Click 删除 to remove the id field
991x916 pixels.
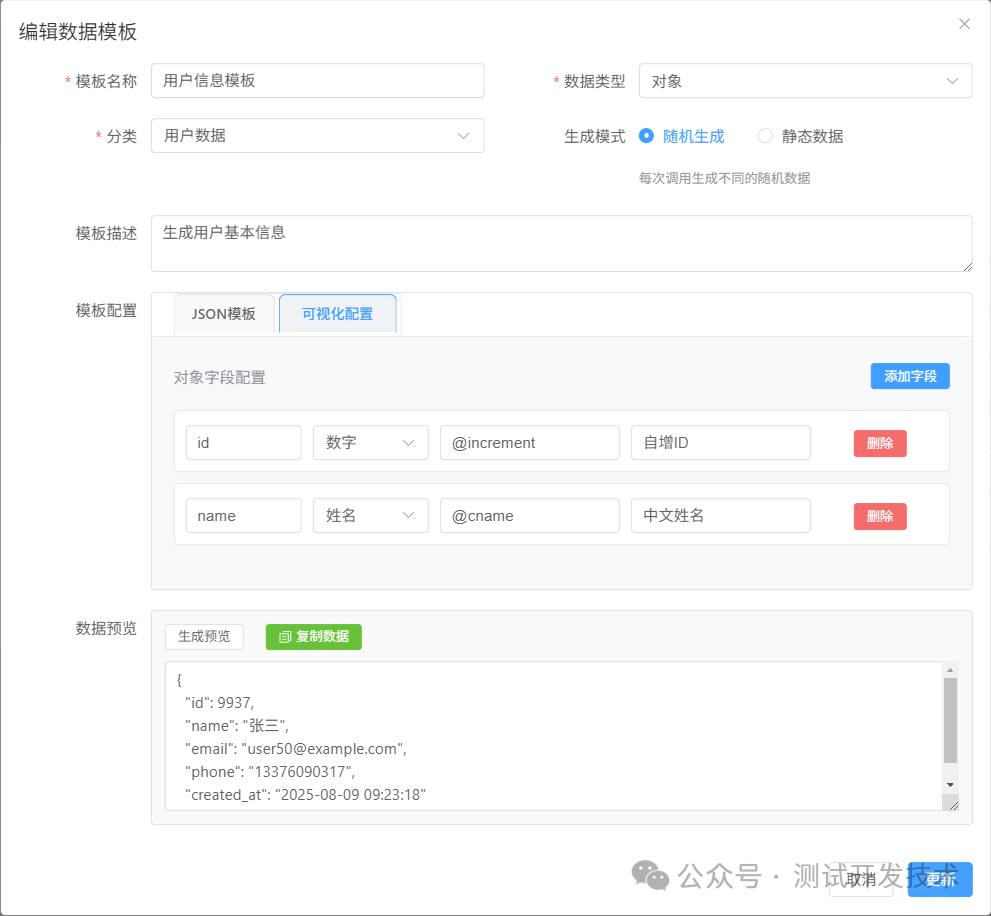[x=879, y=442]
